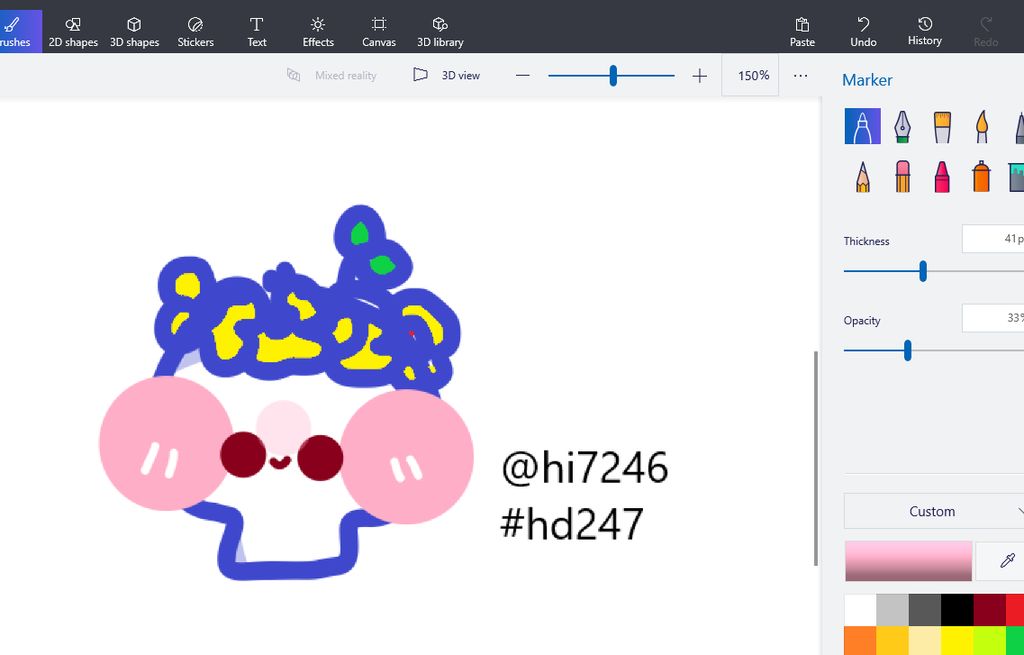Image resolution: width=1024 pixels, height=655 pixels.
Task: Choose the yellow color swatch
Action: [x=957, y=641]
